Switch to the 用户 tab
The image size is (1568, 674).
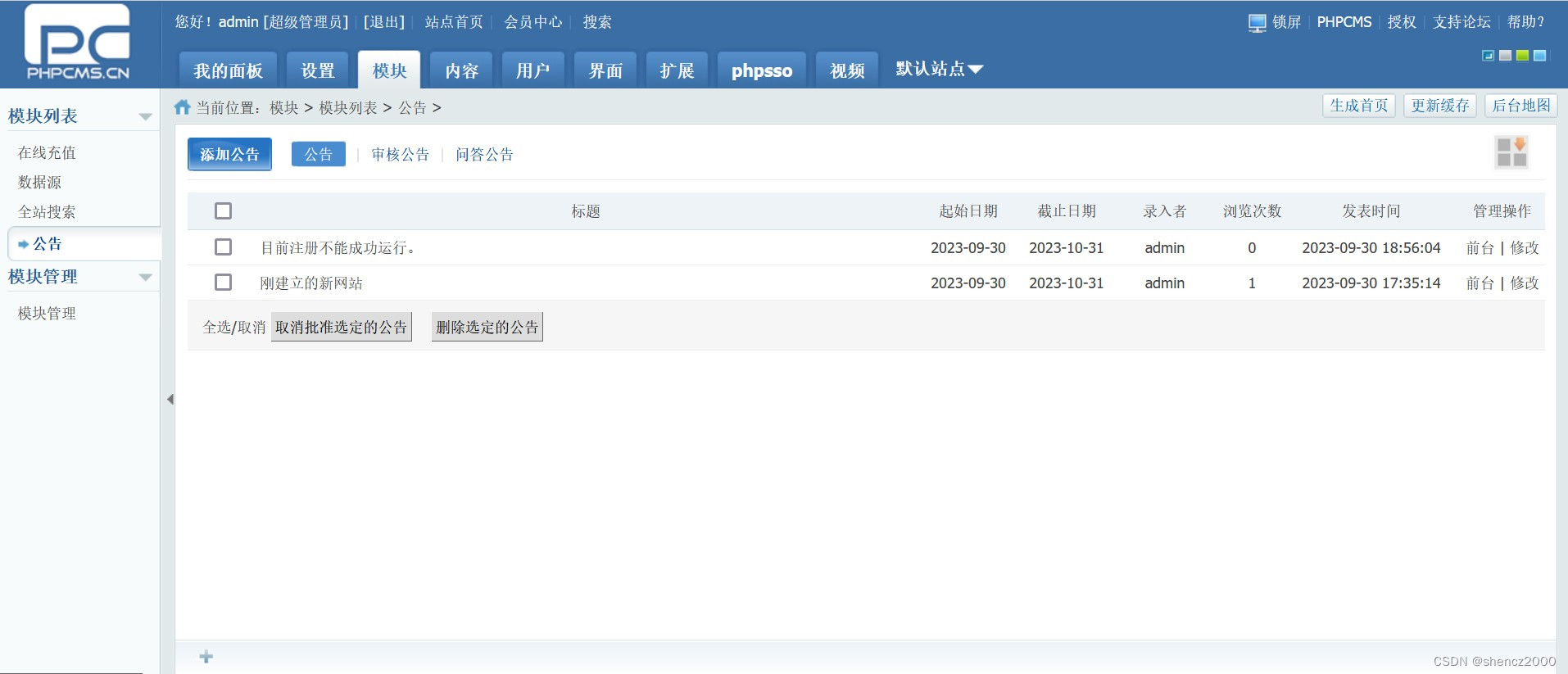[532, 70]
